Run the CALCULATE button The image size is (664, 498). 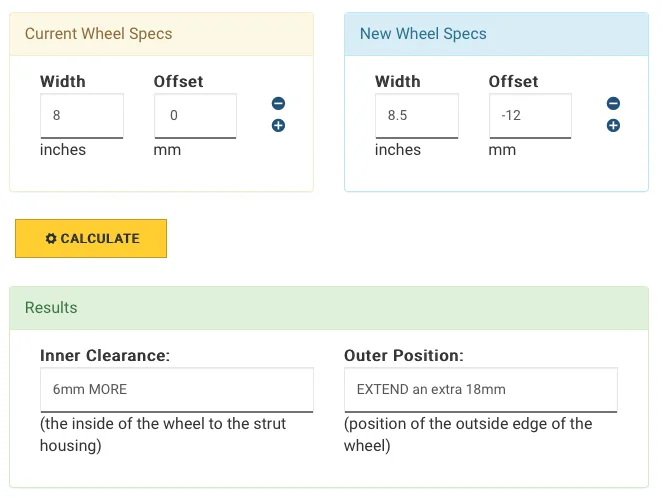(x=91, y=238)
